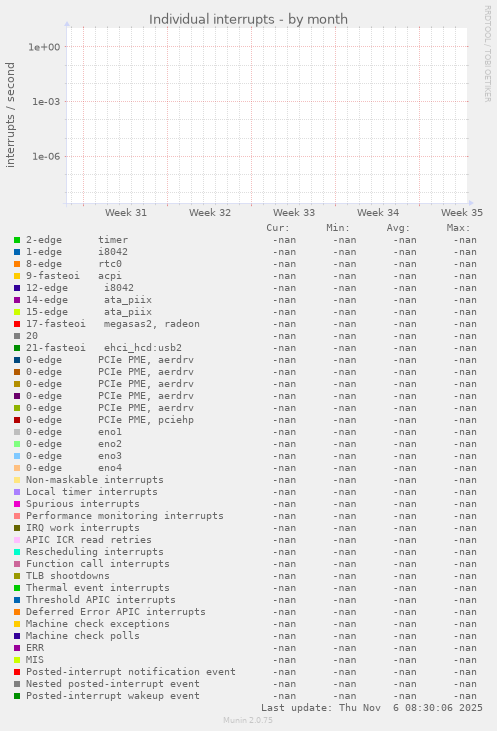Click the Week 31 axis label

(x=126, y=213)
